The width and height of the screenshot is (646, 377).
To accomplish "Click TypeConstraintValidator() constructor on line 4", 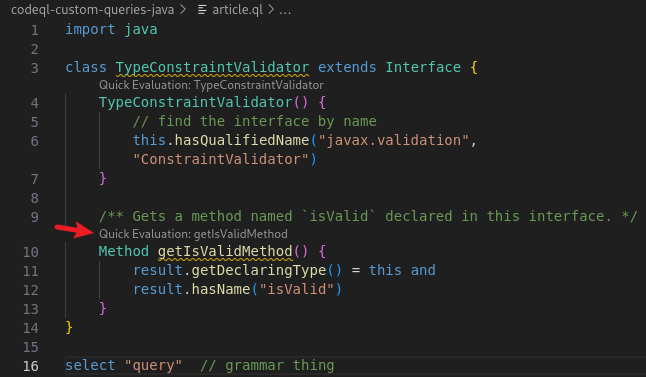I will pos(204,102).
